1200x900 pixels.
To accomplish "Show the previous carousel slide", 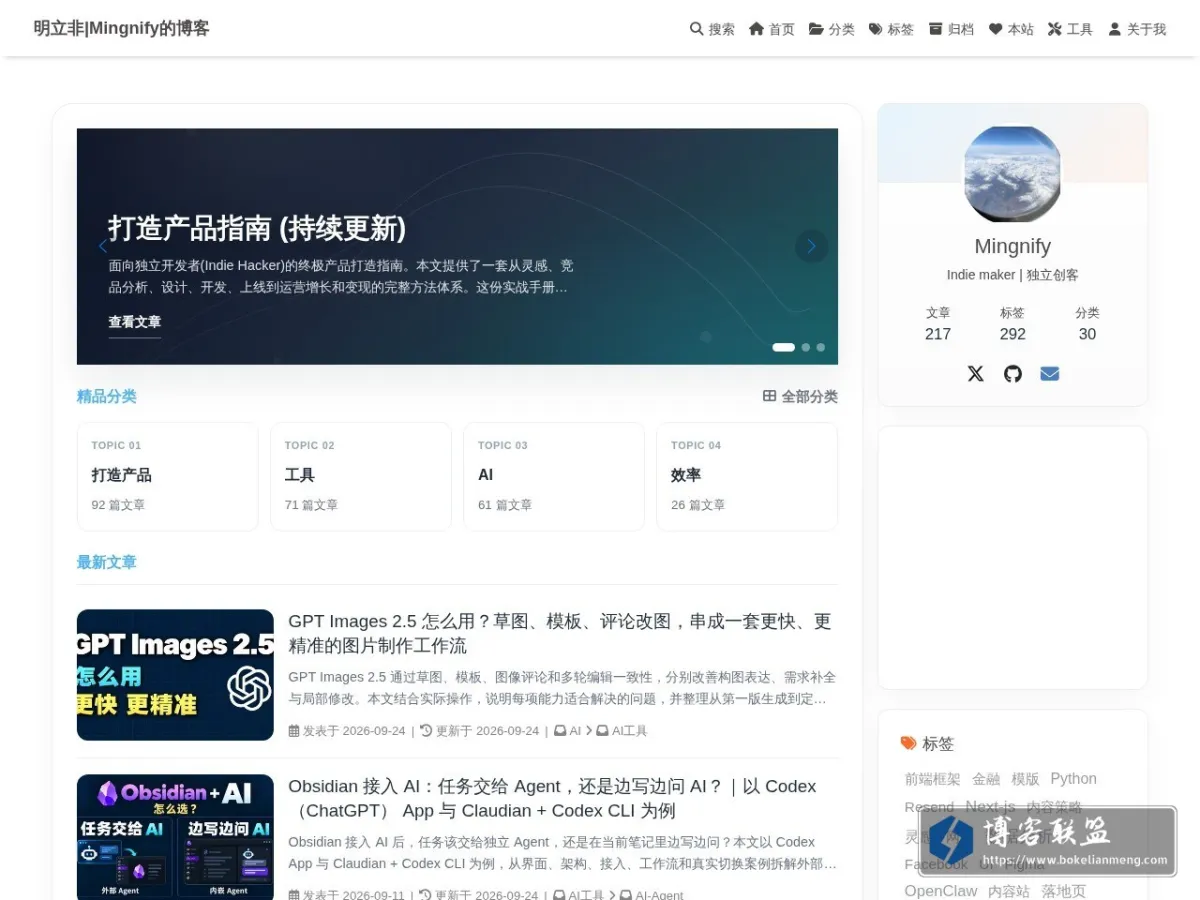I will pyautogui.click(x=102, y=246).
